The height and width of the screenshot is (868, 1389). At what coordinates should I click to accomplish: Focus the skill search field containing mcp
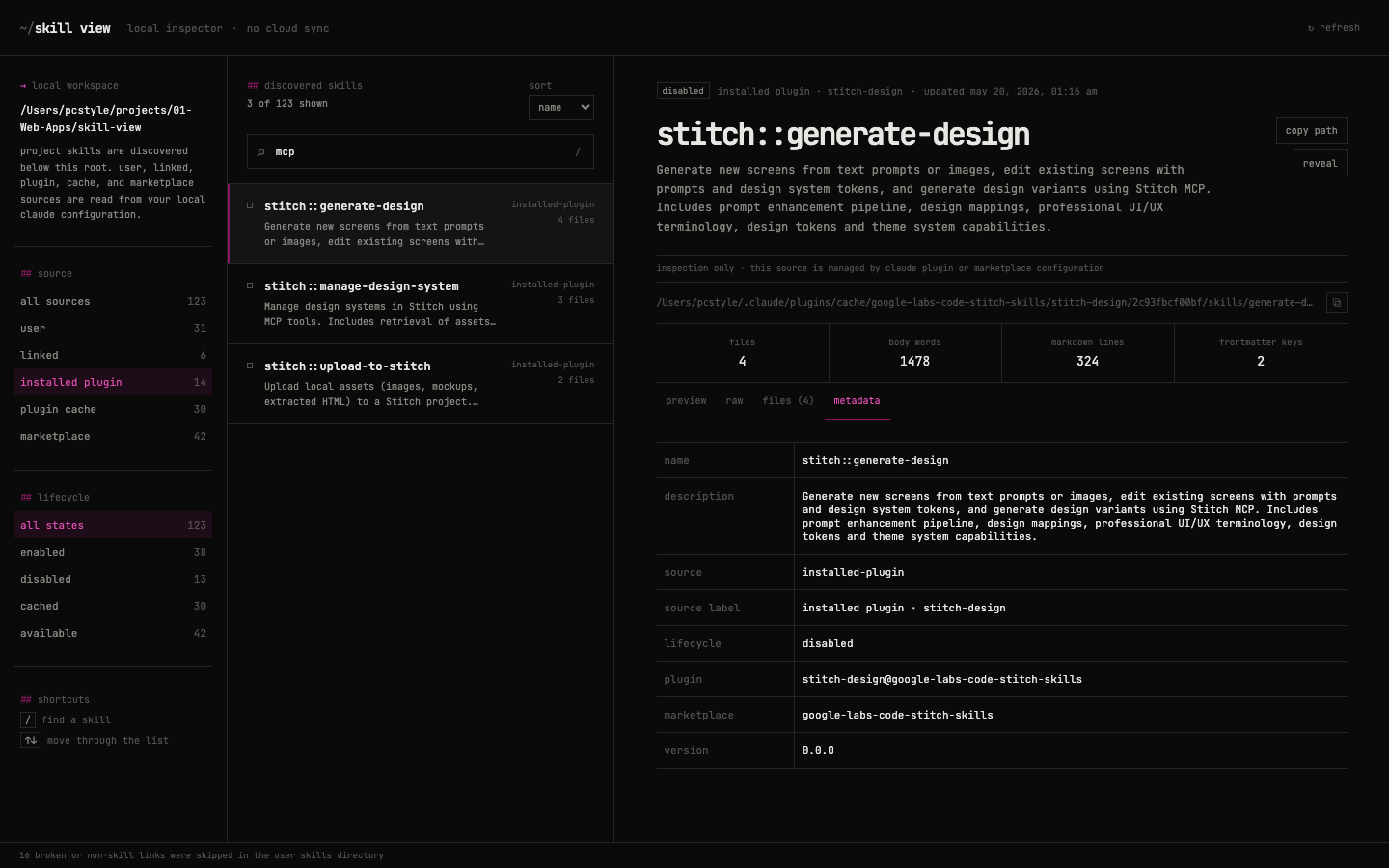[421, 152]
